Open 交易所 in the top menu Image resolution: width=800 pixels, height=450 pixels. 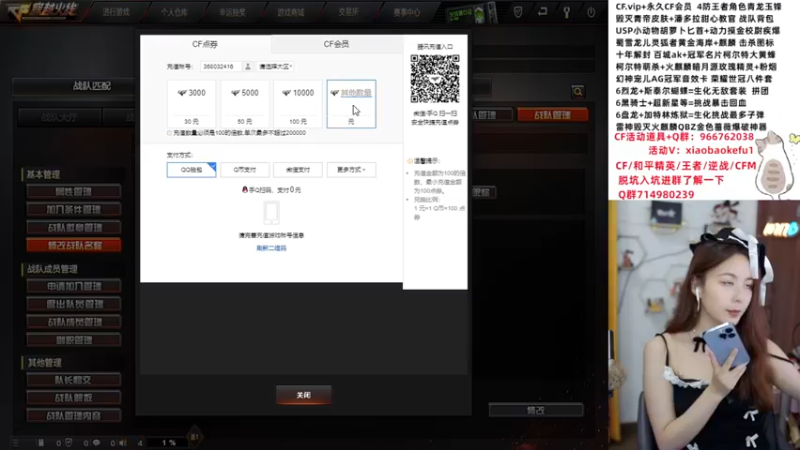[x=348, y=12]
